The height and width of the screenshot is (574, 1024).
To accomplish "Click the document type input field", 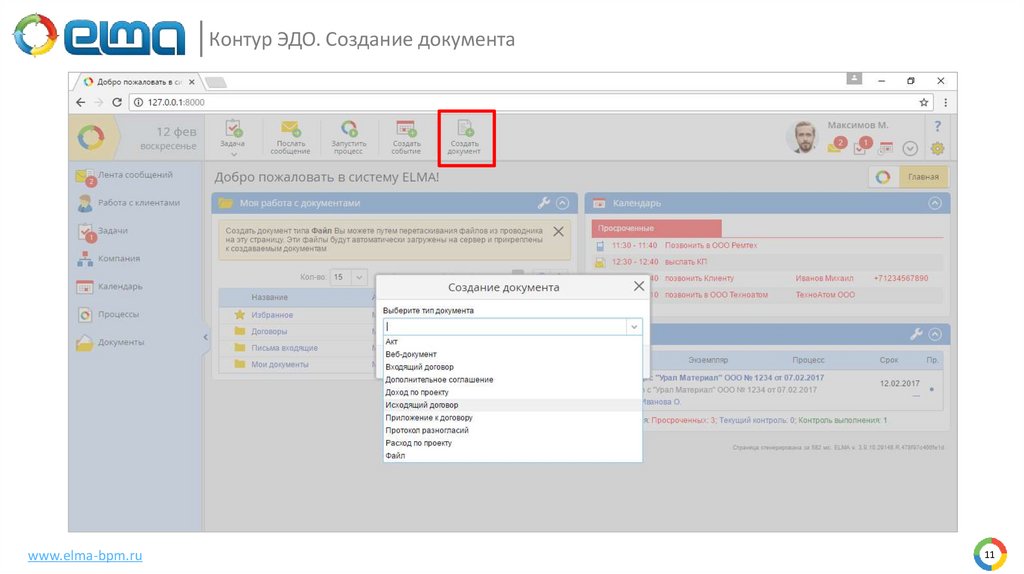I will [x=504, y=327].
